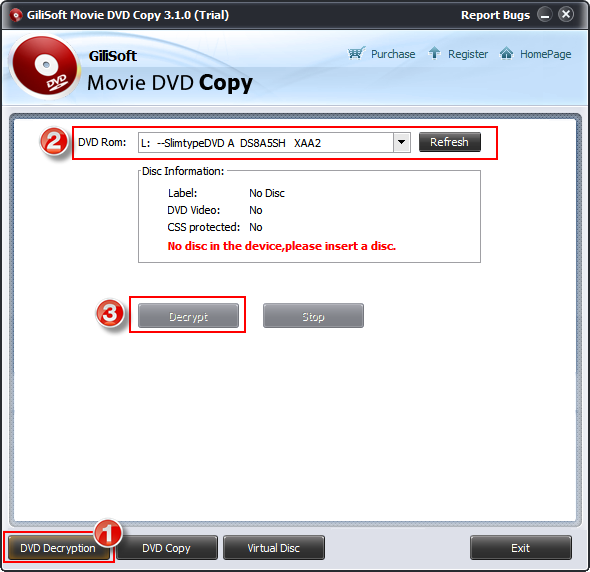Minimize the GiliSoft window

(x=544, y=15)
